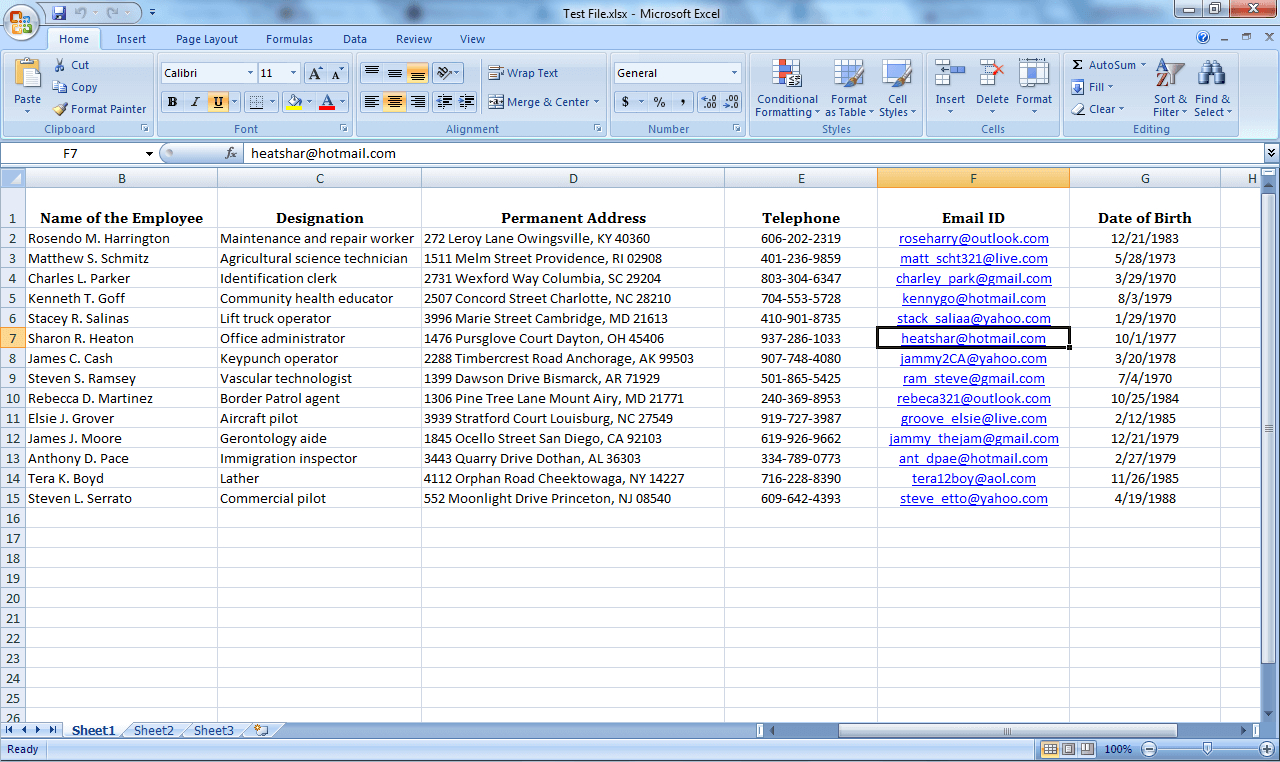This screenshot has height=762, width=1280.
Task: Switch to the Sheet2 tab
Action: point(152,730)
